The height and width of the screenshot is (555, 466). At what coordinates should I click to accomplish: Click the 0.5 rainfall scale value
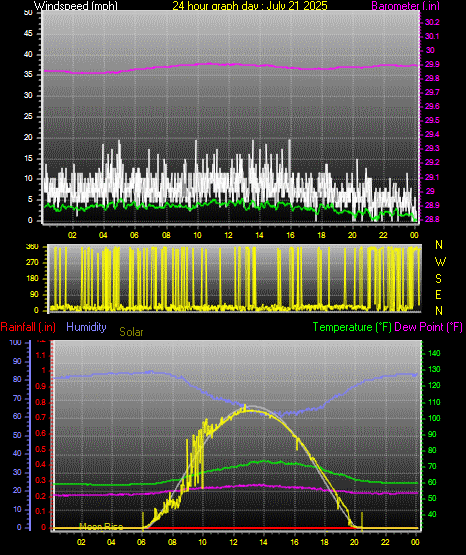click(41, 449)
